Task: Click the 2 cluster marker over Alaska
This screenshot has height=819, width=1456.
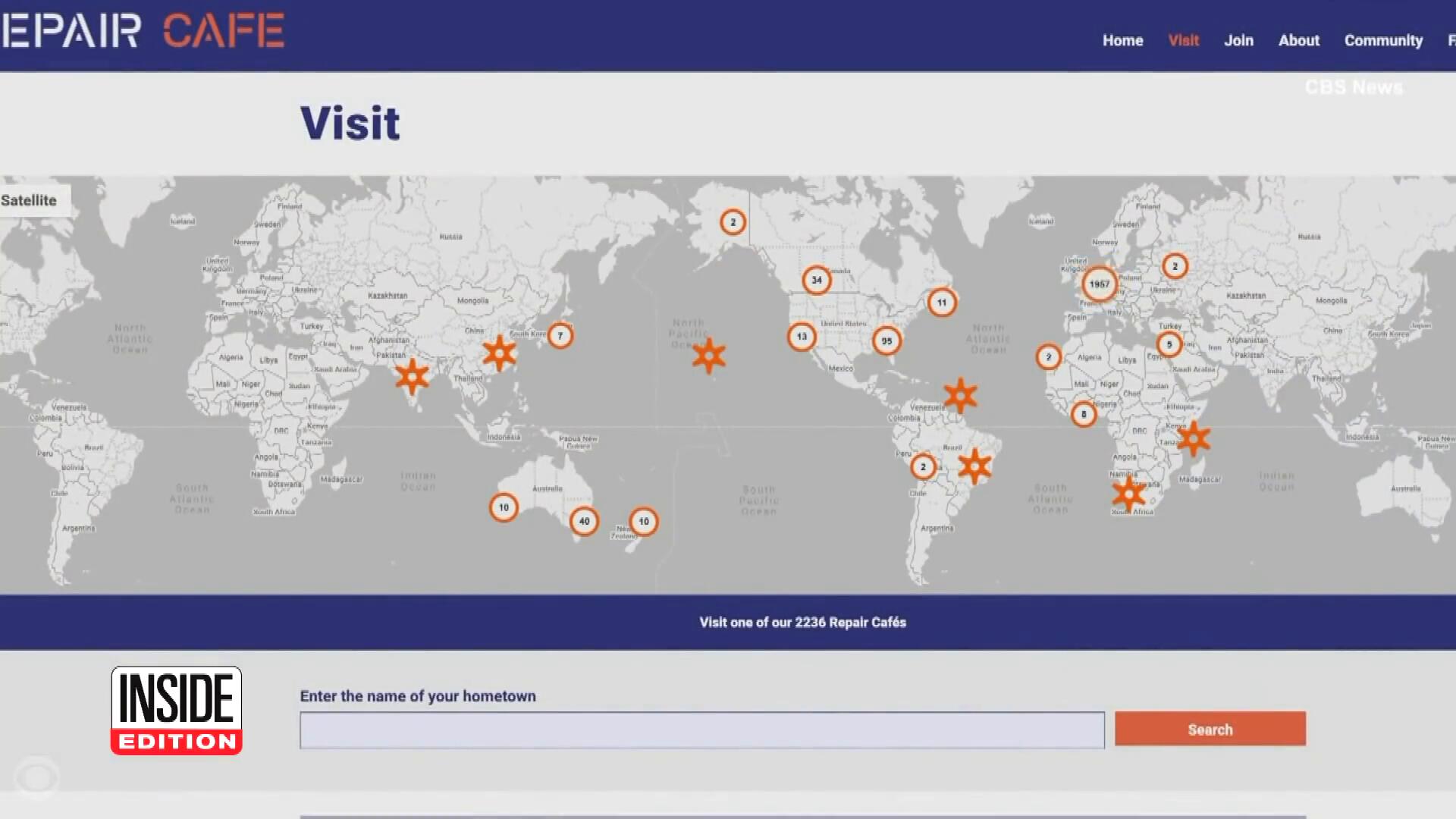Action: pos(733,222)
